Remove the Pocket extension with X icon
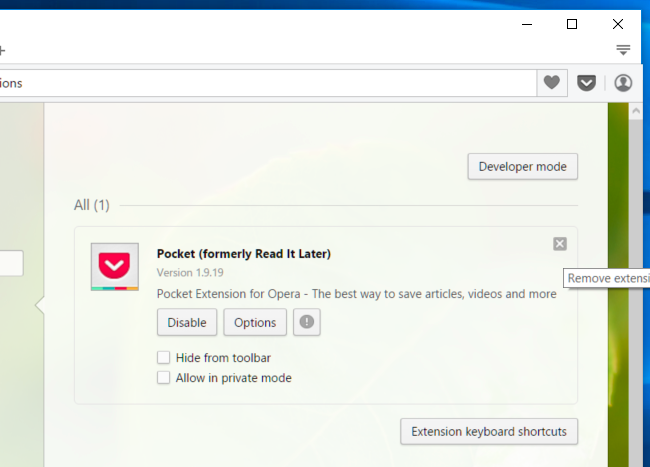Screen dimensions: 650x467 point(560,244)
